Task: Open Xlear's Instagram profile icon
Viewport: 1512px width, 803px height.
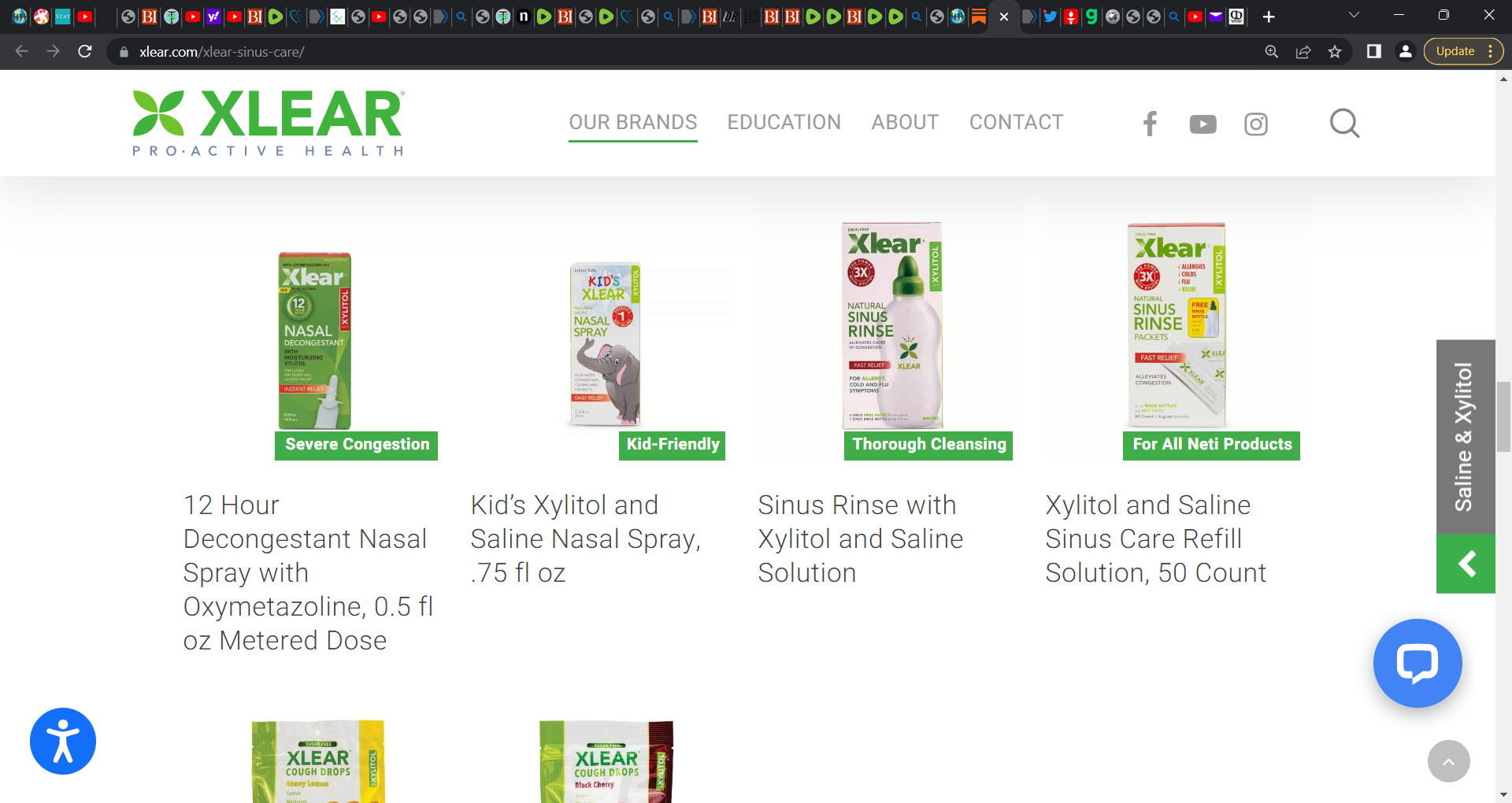Action: pyautogui.click(x=1256, y=124)
